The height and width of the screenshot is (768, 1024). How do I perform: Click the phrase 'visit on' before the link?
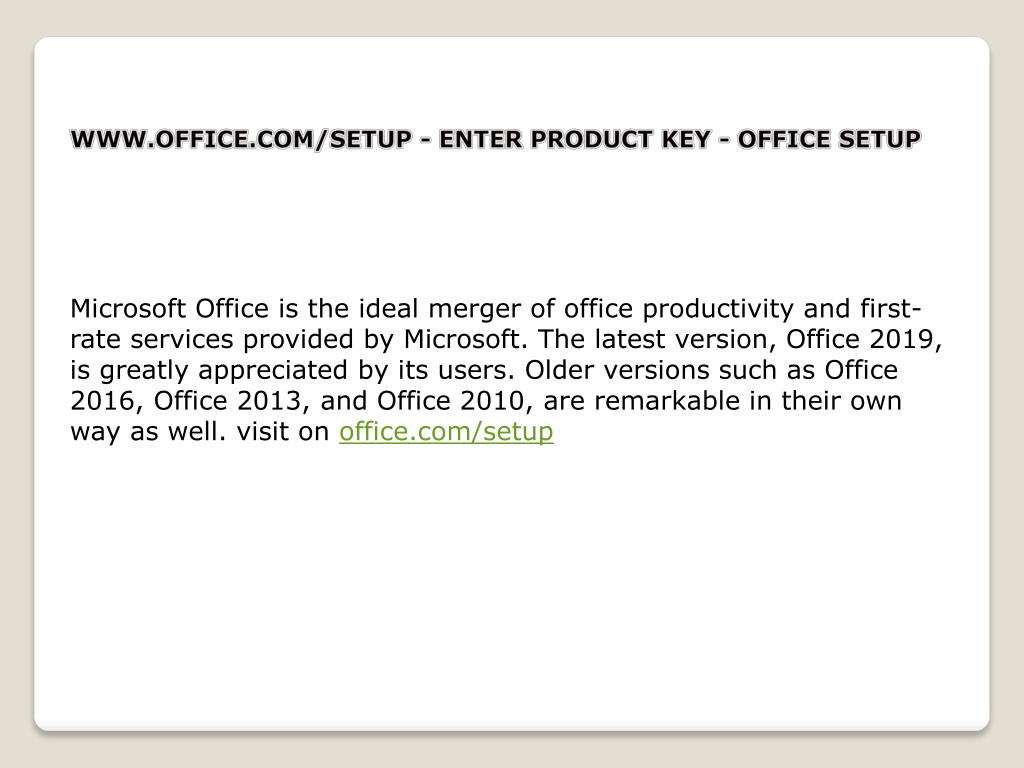tap(283, 432)
